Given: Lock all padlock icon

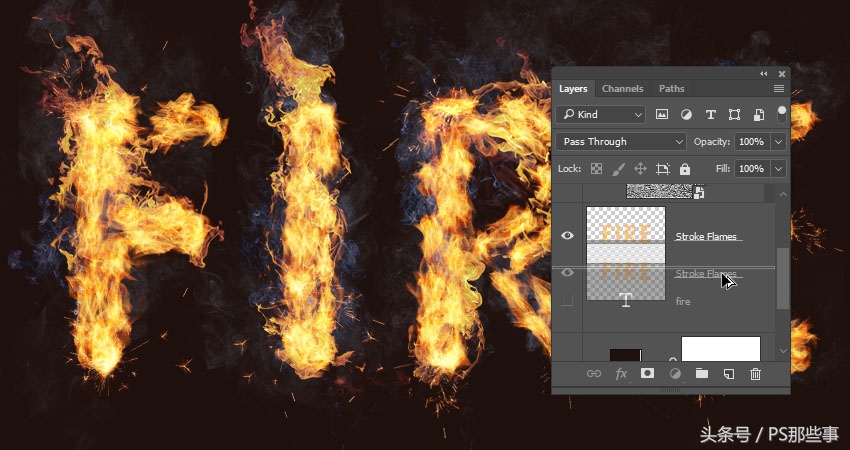Looking at the screenshot, I should click(685, 169).
